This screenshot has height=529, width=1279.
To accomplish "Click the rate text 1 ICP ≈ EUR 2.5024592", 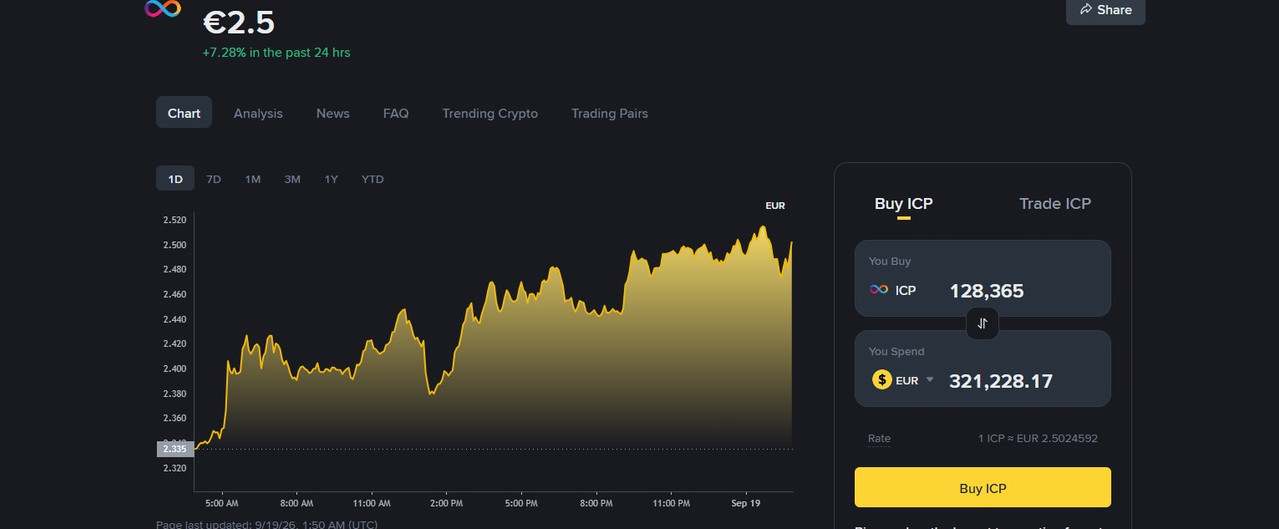I will [x=1038, y=438].
